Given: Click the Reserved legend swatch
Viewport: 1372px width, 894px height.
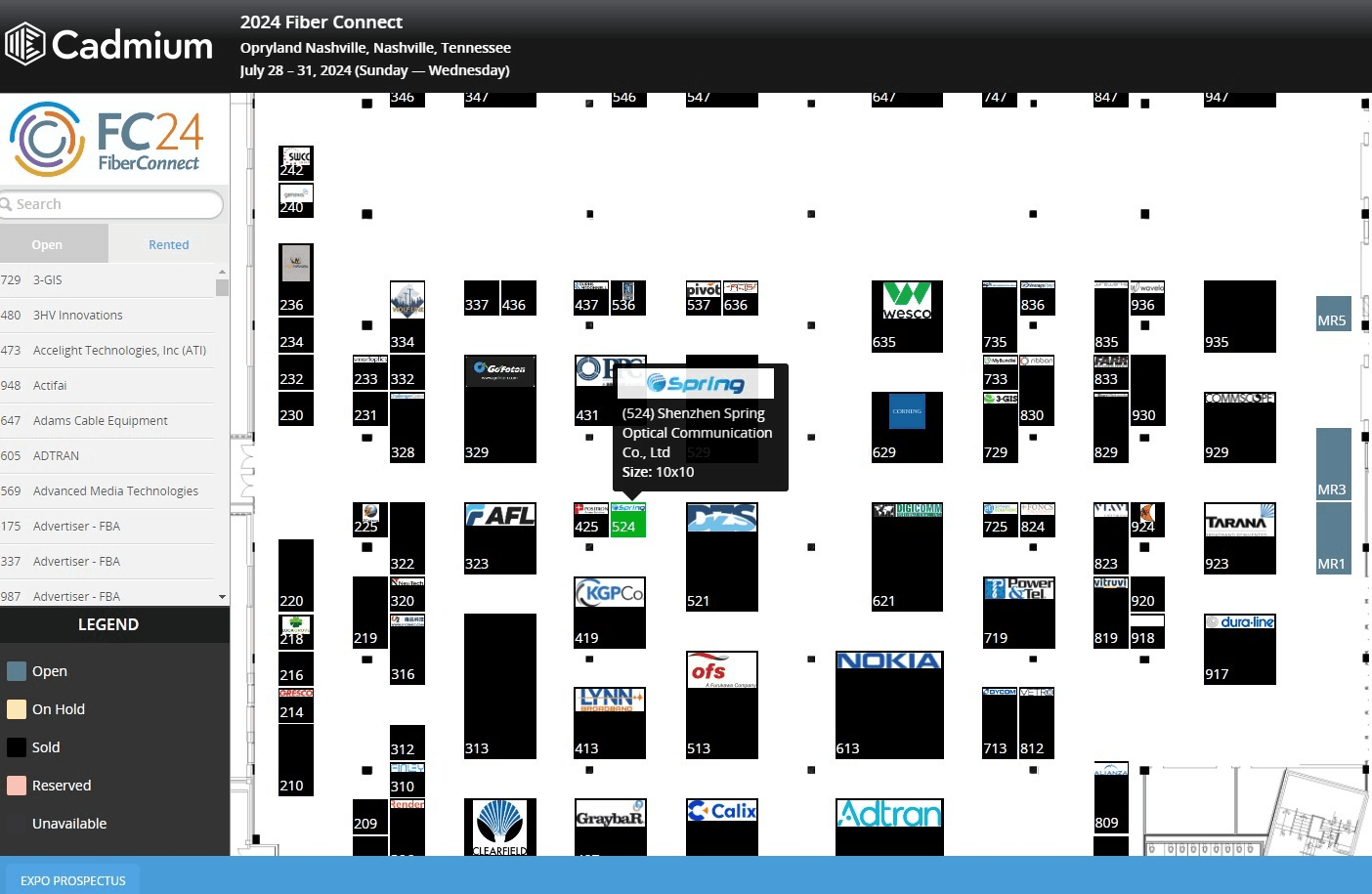Looking at the screenshot, I should pos(17,786).
